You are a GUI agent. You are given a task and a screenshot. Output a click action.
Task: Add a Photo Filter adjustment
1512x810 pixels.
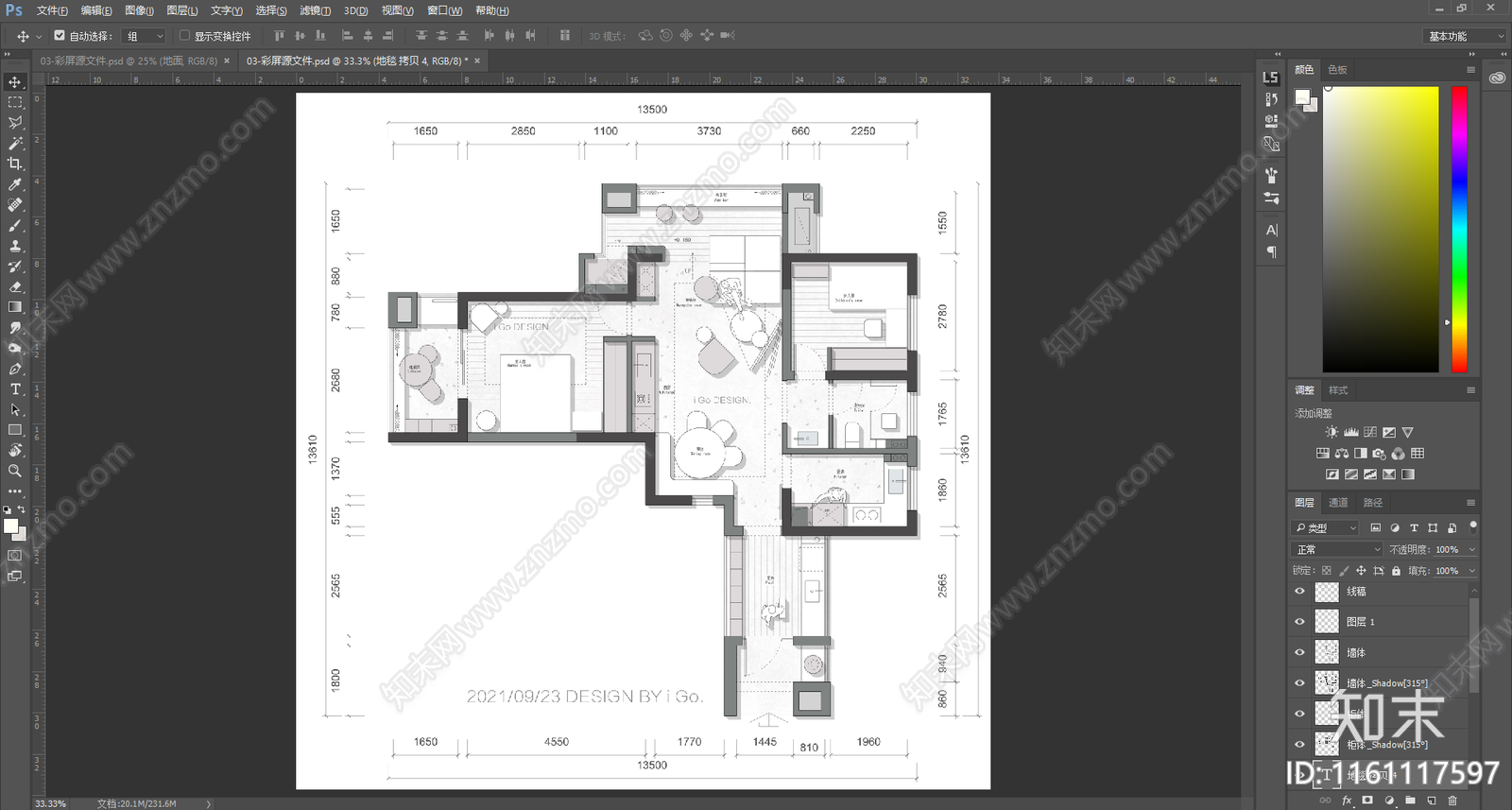(1380, 454)
